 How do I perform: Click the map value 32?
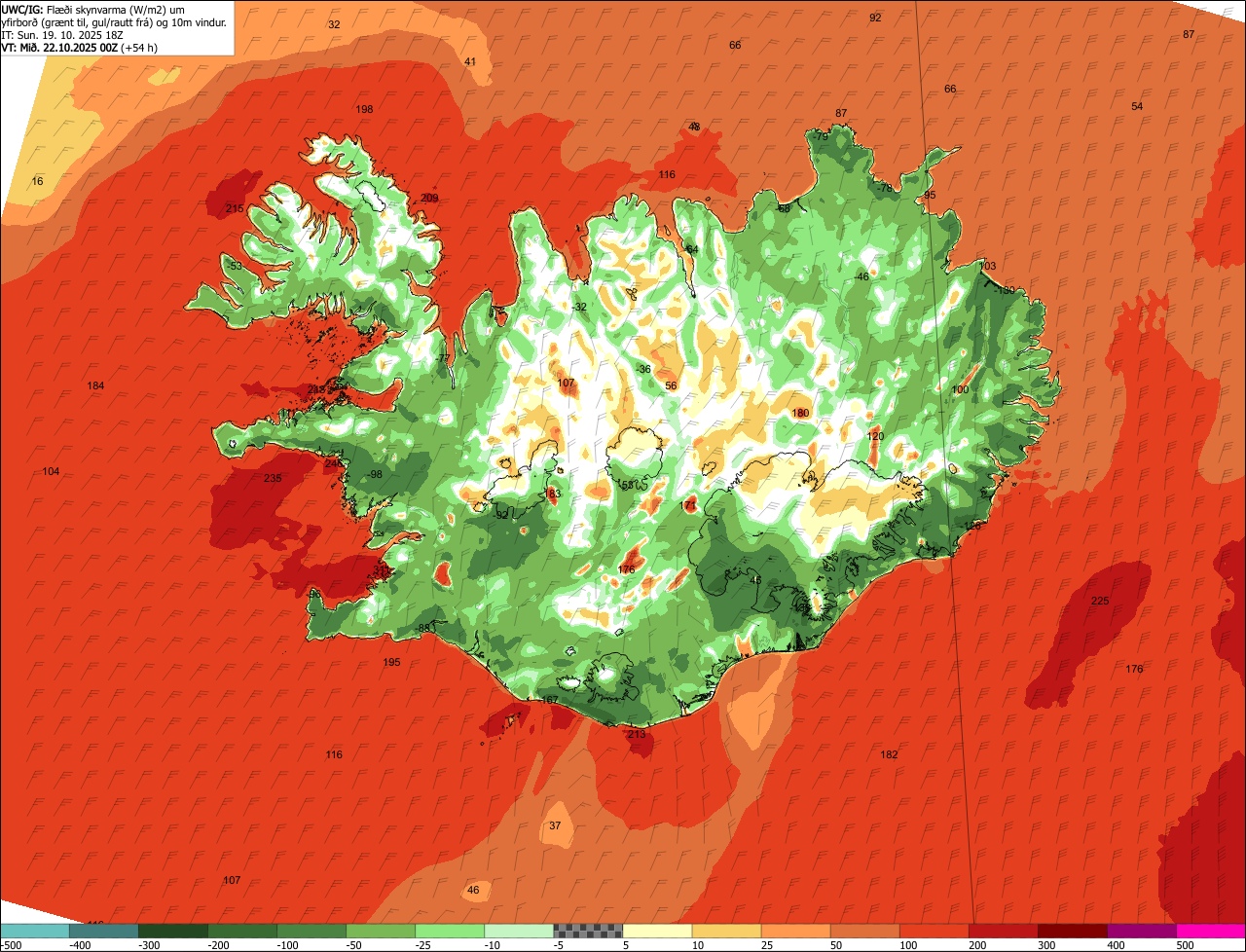(x=334, y=24)
